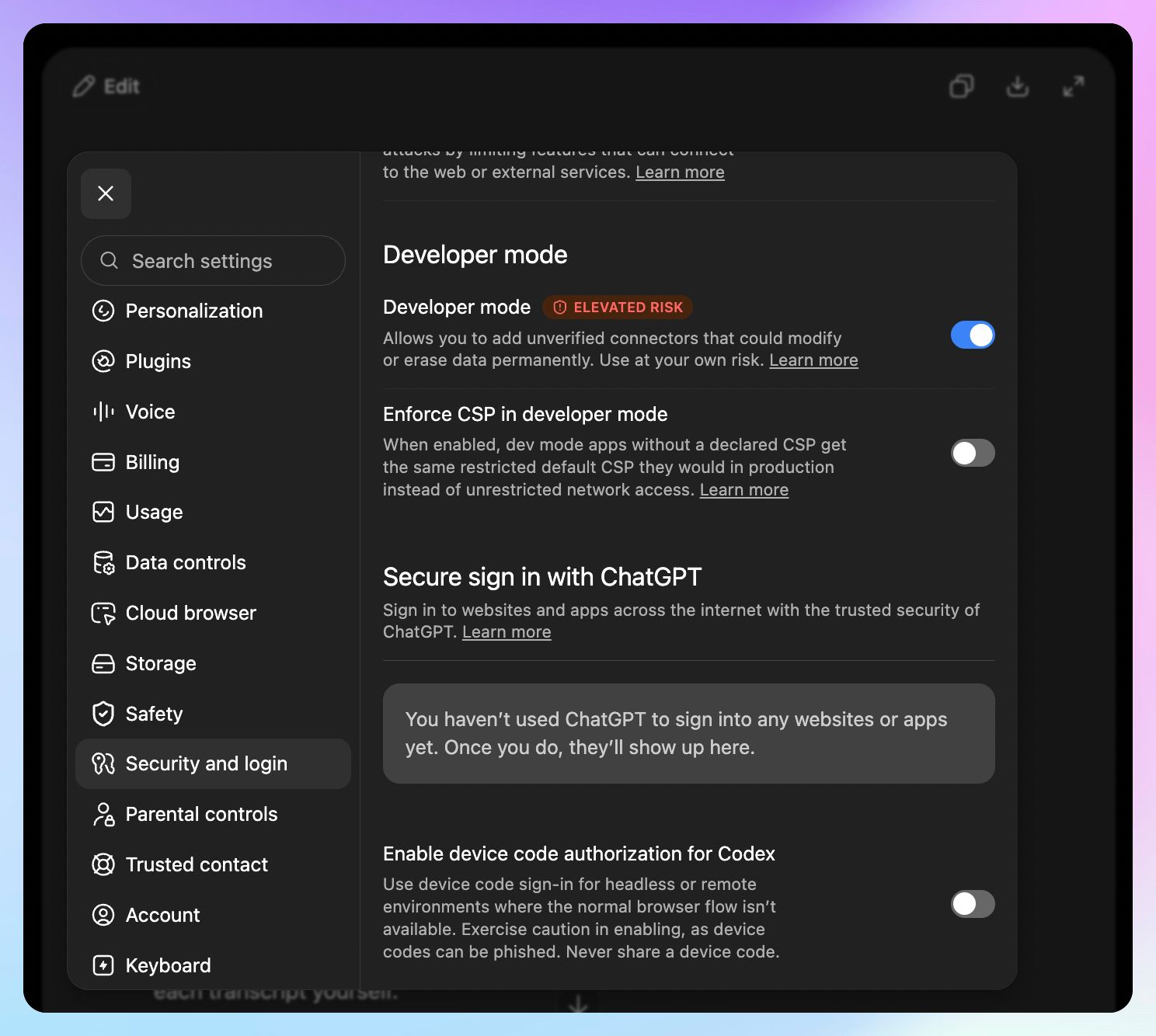Click the pencil icon beside Edit

(x=84, y=86)
